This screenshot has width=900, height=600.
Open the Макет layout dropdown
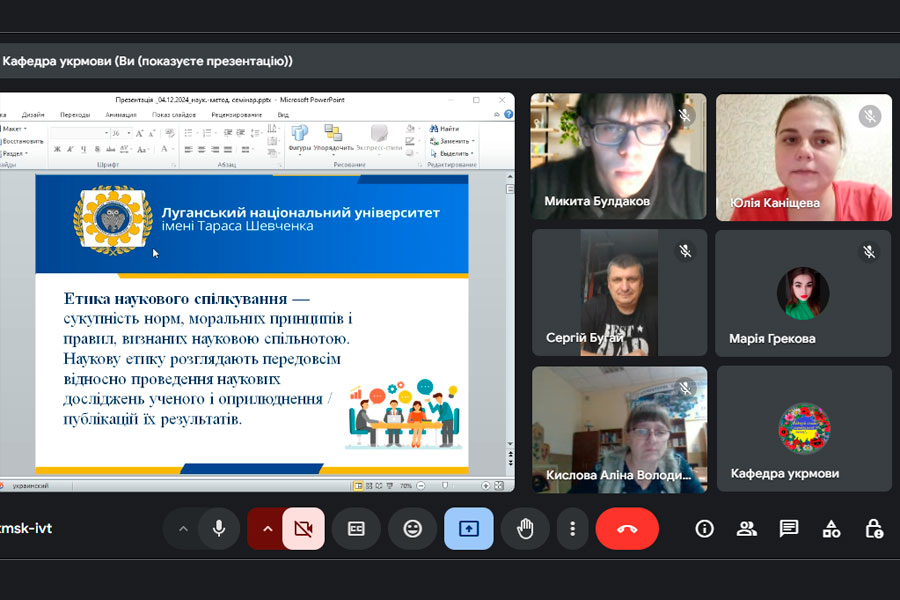14,129
